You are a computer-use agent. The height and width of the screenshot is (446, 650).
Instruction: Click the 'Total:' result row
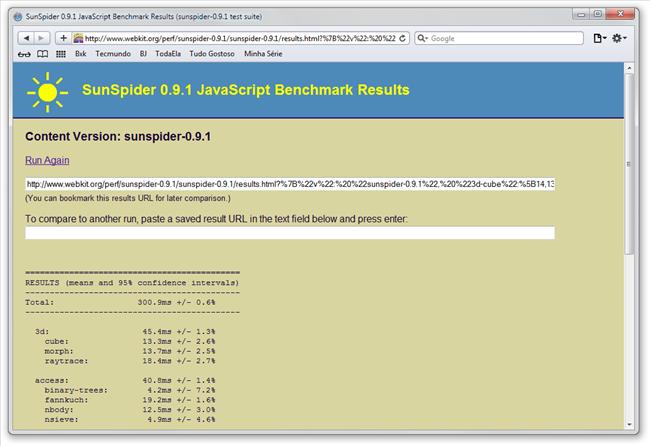click(120, 303)
